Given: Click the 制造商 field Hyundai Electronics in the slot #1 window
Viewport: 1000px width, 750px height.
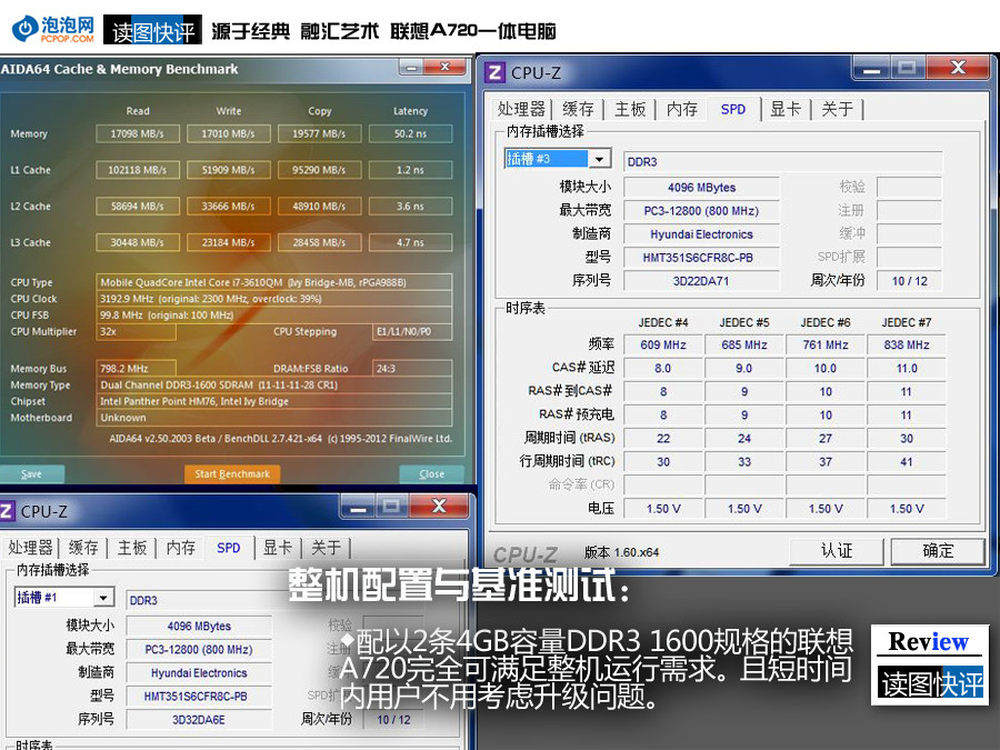Looking at the screenshot, I should (x=199, y=673).
